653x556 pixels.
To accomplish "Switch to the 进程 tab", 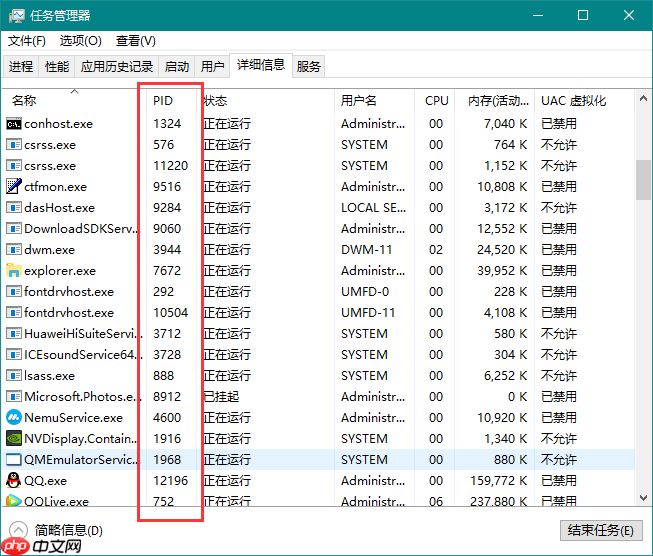I will tap(21, 66).
